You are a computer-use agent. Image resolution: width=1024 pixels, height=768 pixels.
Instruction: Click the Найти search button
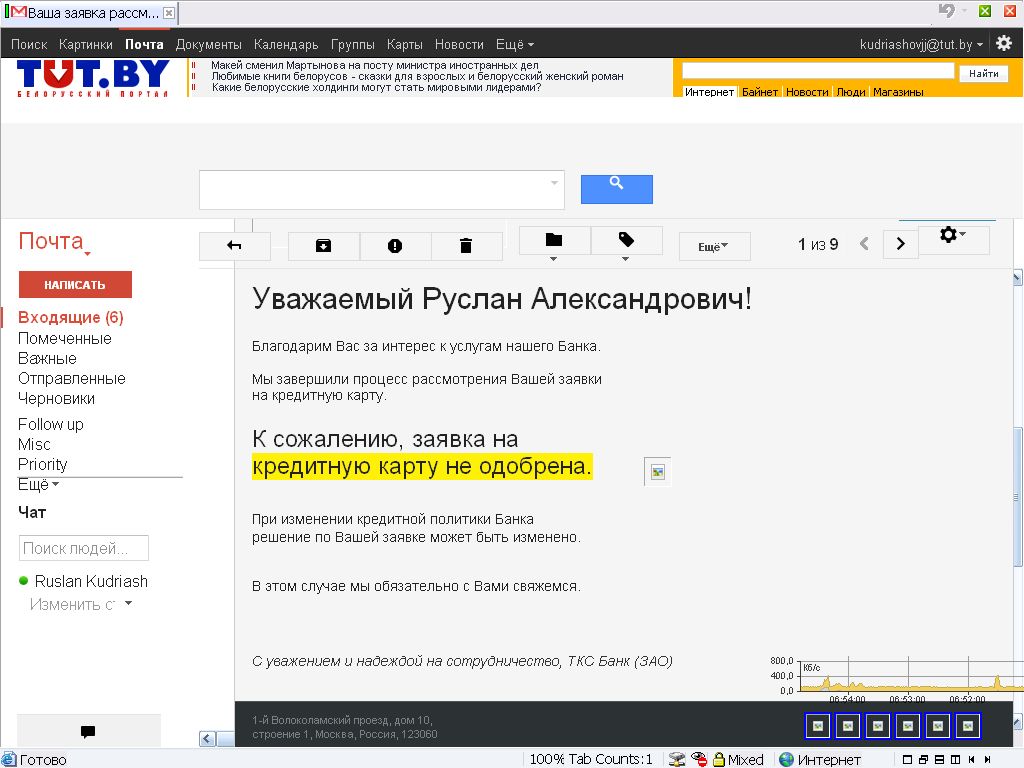point(984,73)
